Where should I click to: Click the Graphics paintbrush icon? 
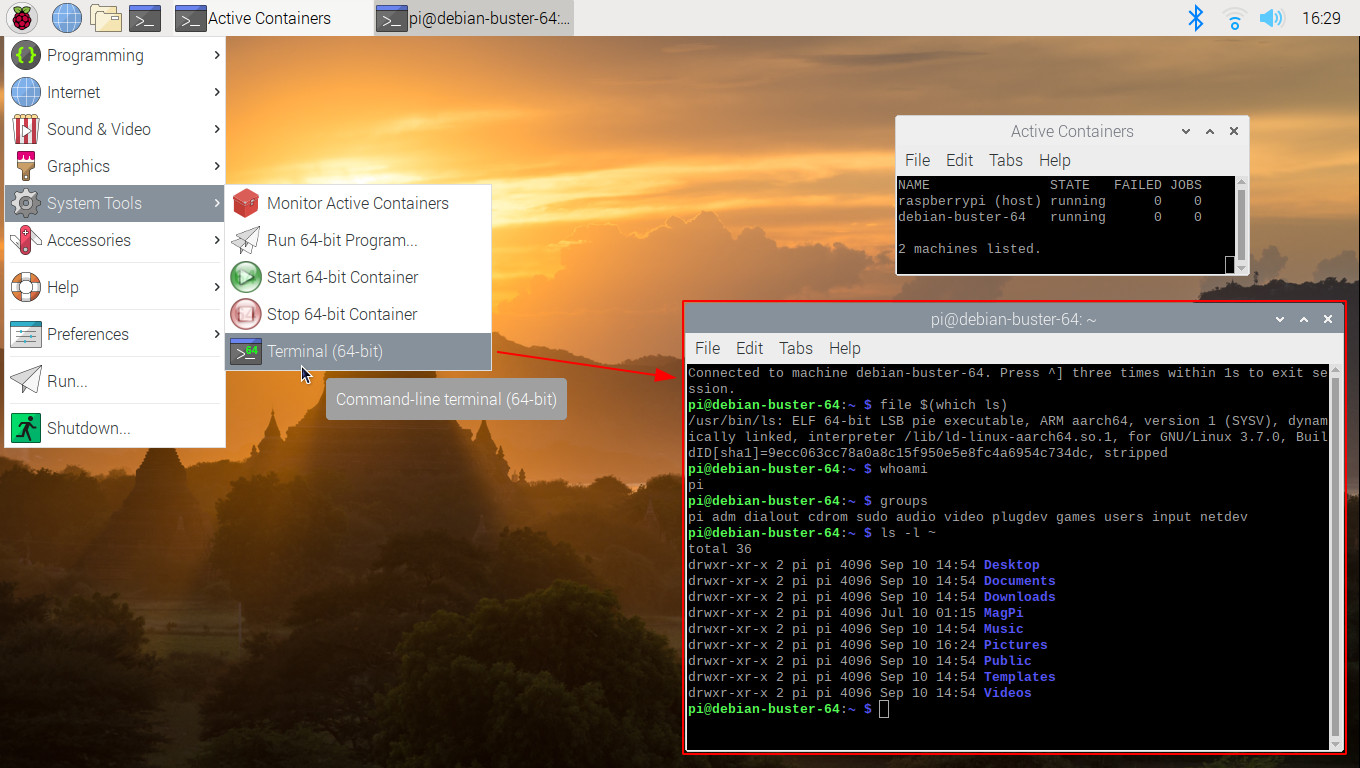26,166
